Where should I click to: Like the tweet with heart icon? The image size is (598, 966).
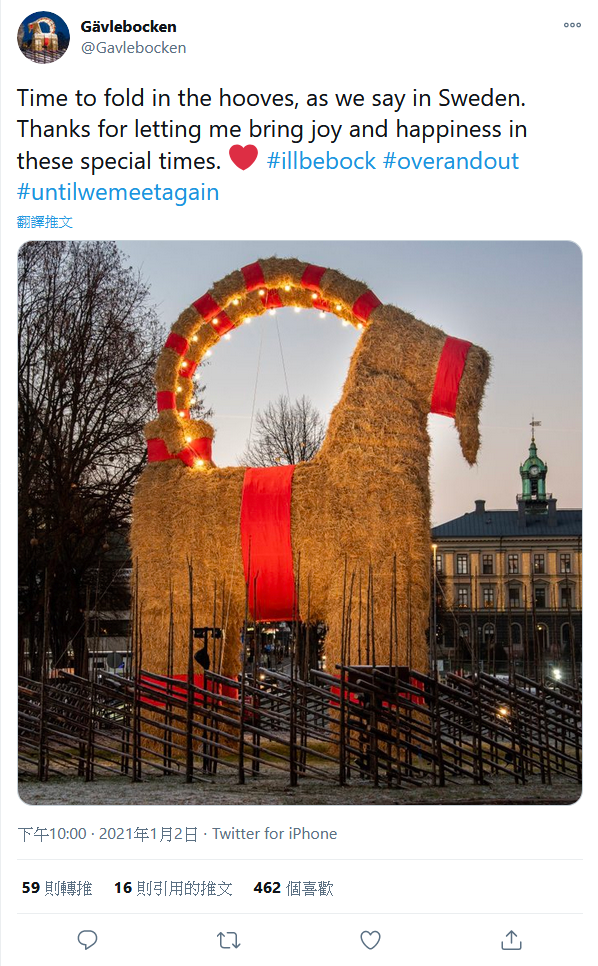370,940
